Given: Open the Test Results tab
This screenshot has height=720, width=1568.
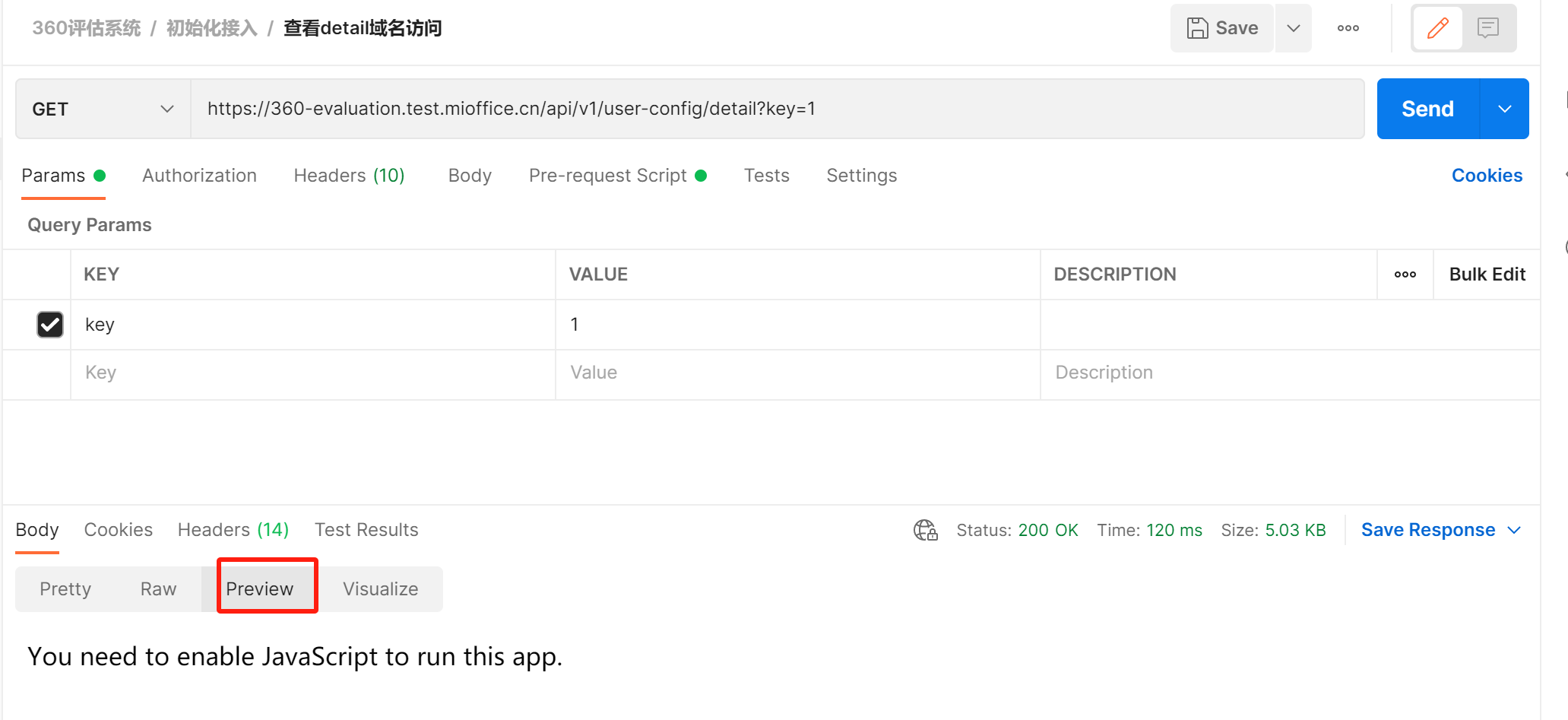Looking at the screenshot, I should 366,530.
